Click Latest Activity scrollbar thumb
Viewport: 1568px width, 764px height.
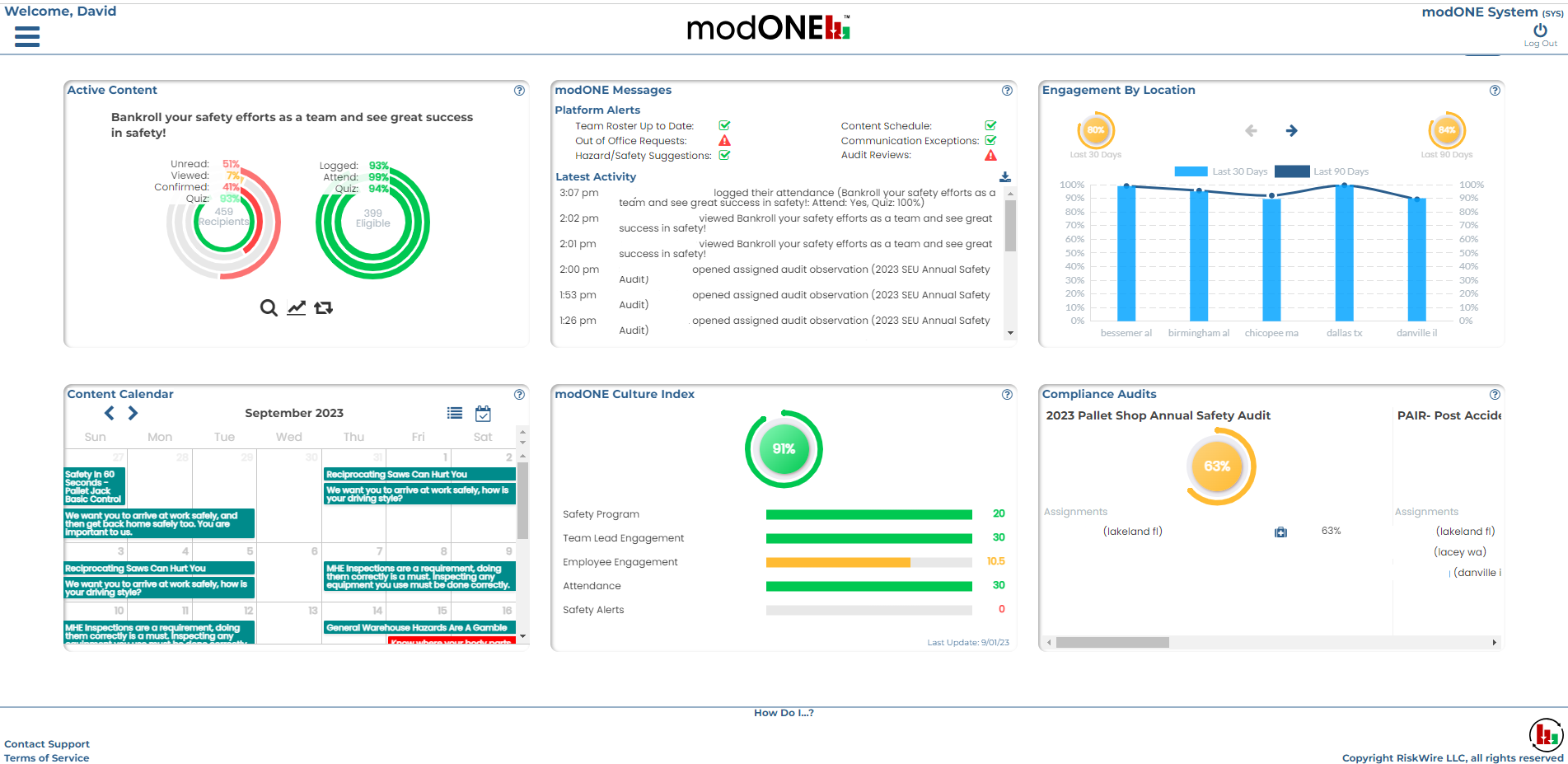pyautogui.click(x=1010, y=226)
